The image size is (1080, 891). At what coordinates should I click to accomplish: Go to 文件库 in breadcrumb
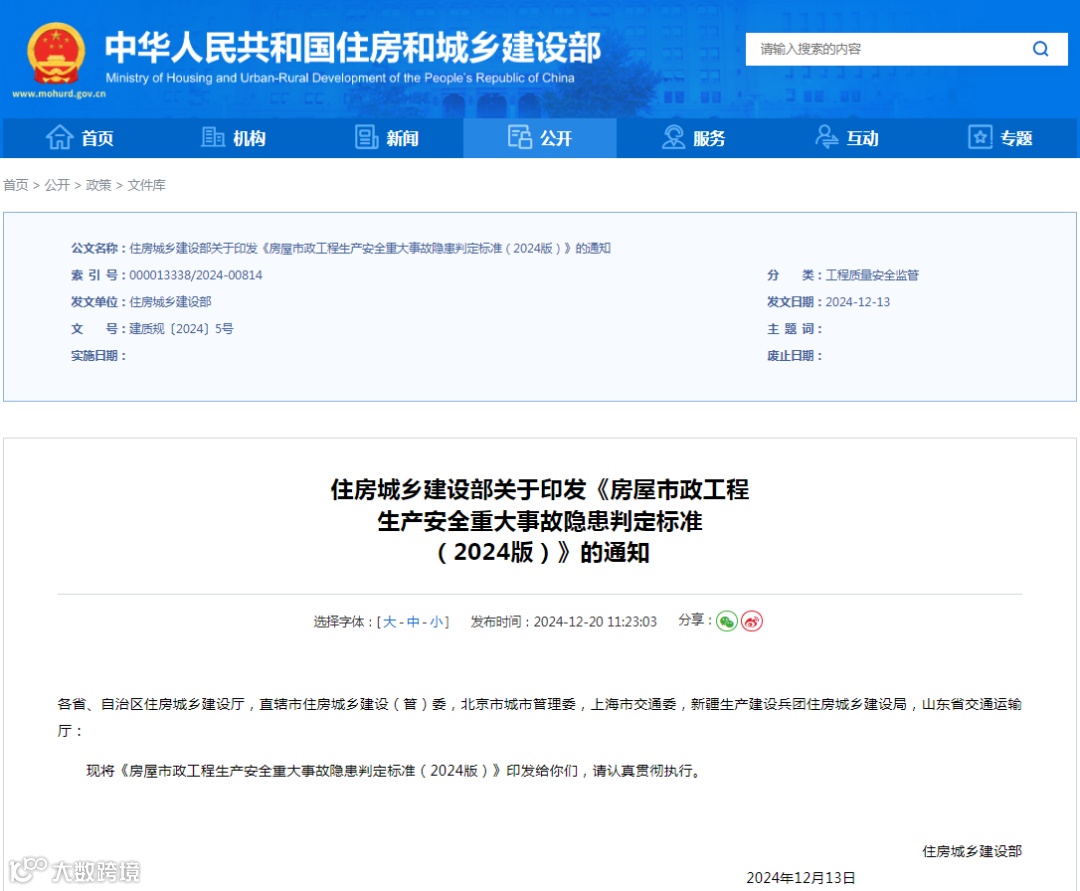(147, 185)
